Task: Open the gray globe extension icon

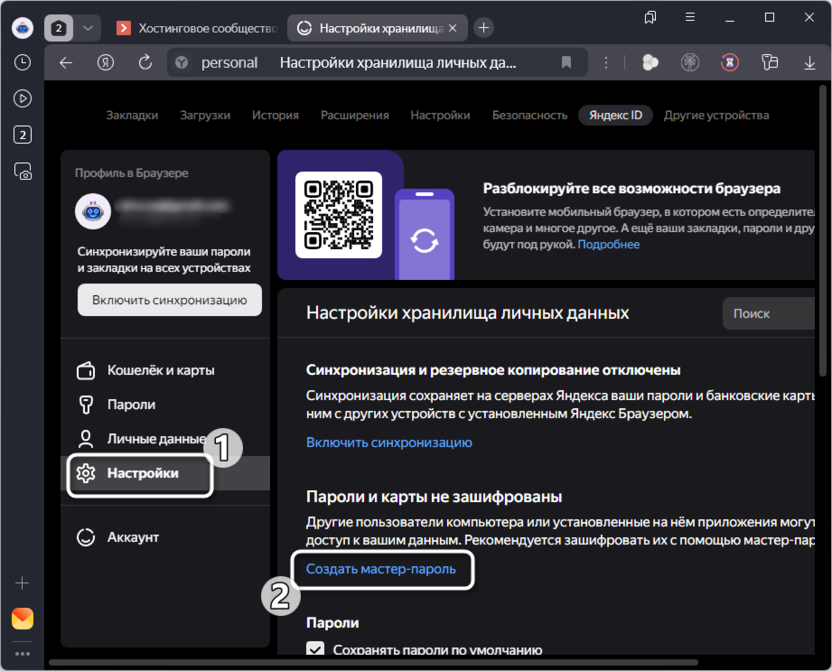Action: tap(690, 63)
